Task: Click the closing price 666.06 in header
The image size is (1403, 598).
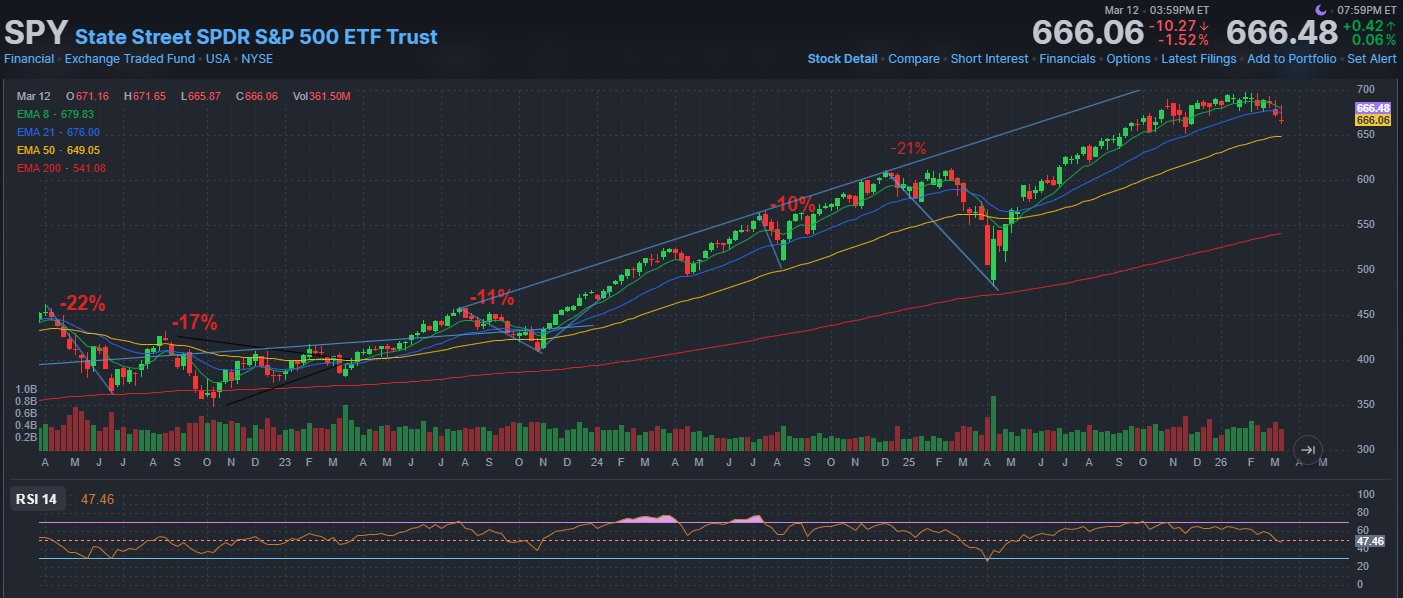Action: coord(1088,32)
